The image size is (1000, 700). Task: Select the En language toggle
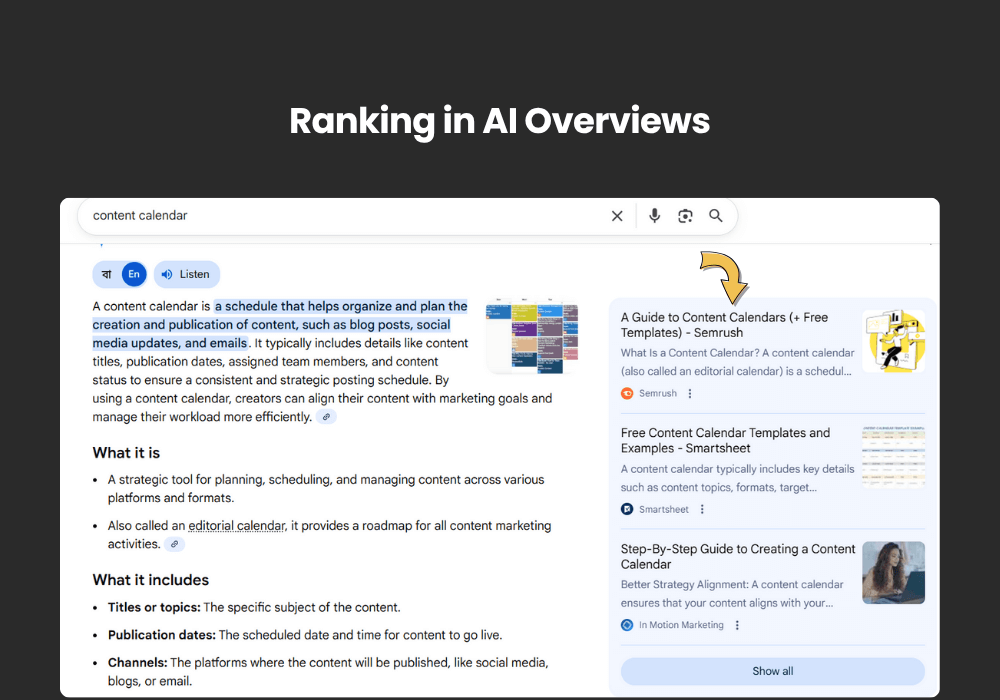(134, 274)
